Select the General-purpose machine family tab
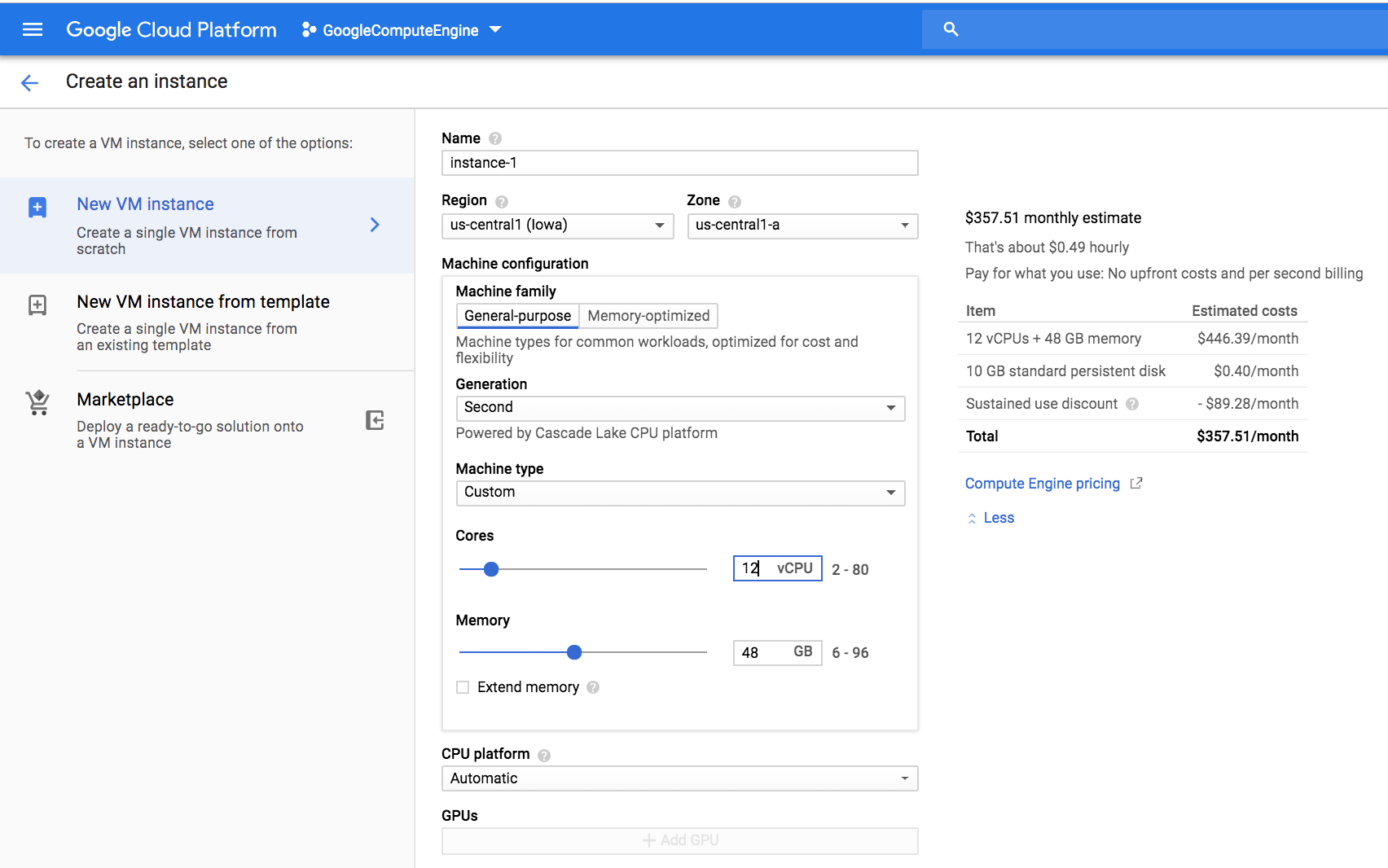This screenshot has width=1388, height=868. tap(517, 316)
